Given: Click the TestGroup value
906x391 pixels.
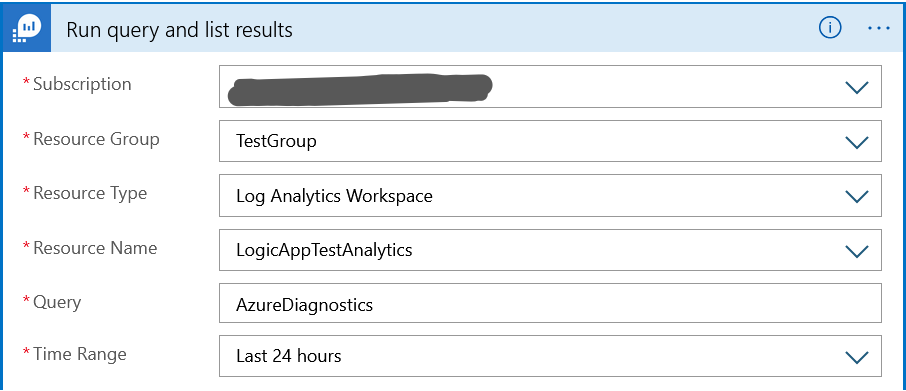Looking at the screenshot, I should [276, 141].
